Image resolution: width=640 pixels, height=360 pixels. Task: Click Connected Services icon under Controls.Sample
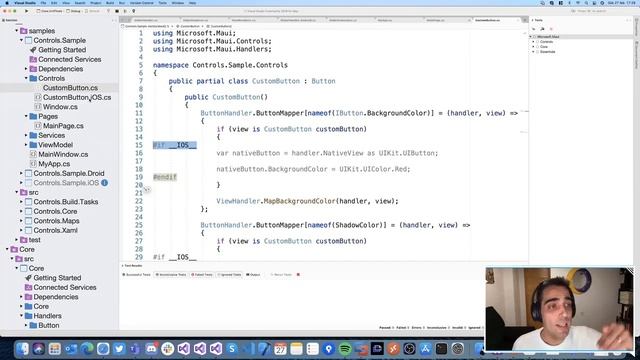pos(33,59)
